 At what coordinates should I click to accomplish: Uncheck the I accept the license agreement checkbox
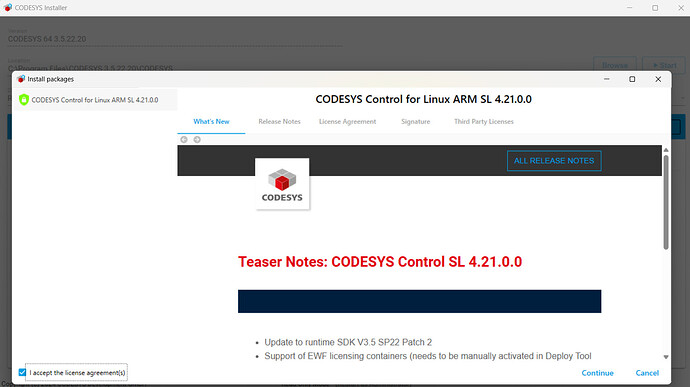(22, 372)
